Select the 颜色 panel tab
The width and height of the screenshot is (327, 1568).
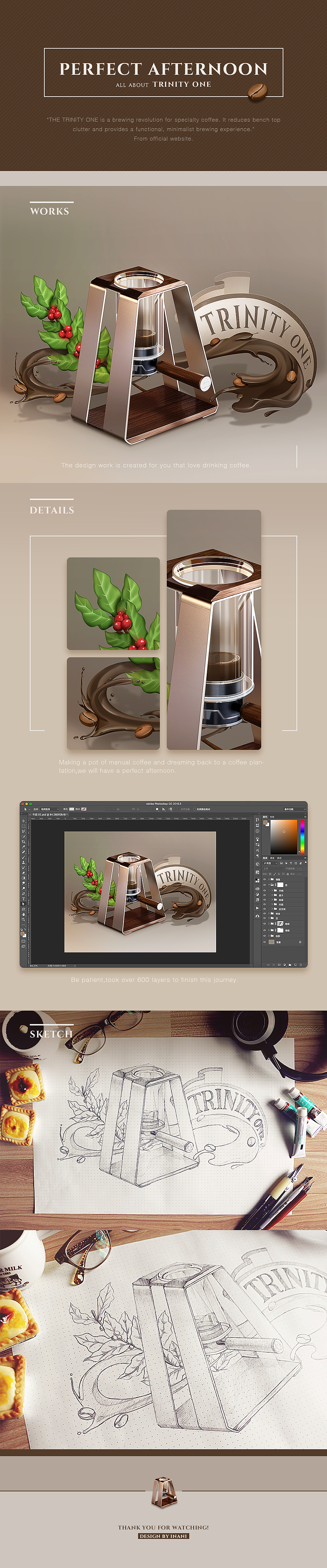coord(266,817)
